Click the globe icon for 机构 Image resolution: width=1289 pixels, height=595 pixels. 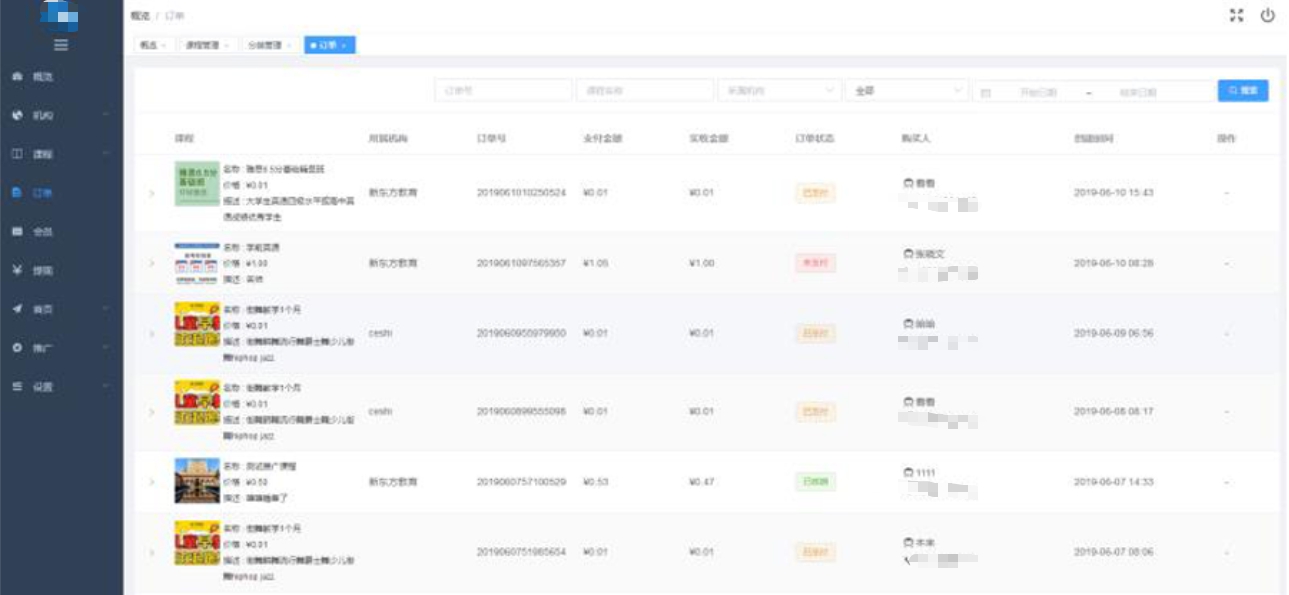point(18,116)
